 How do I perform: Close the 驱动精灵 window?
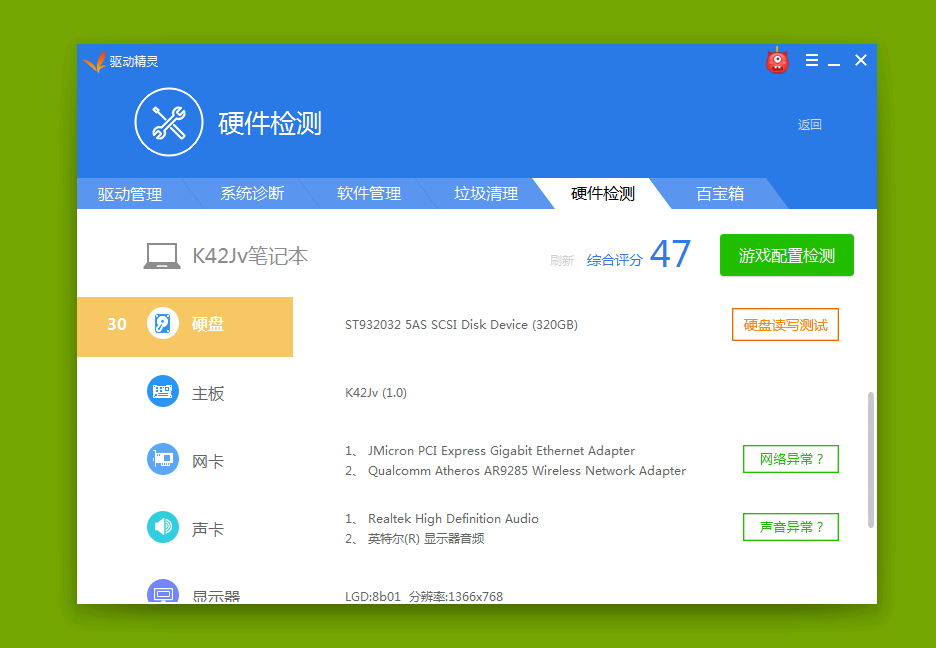(x=861, y=60)
